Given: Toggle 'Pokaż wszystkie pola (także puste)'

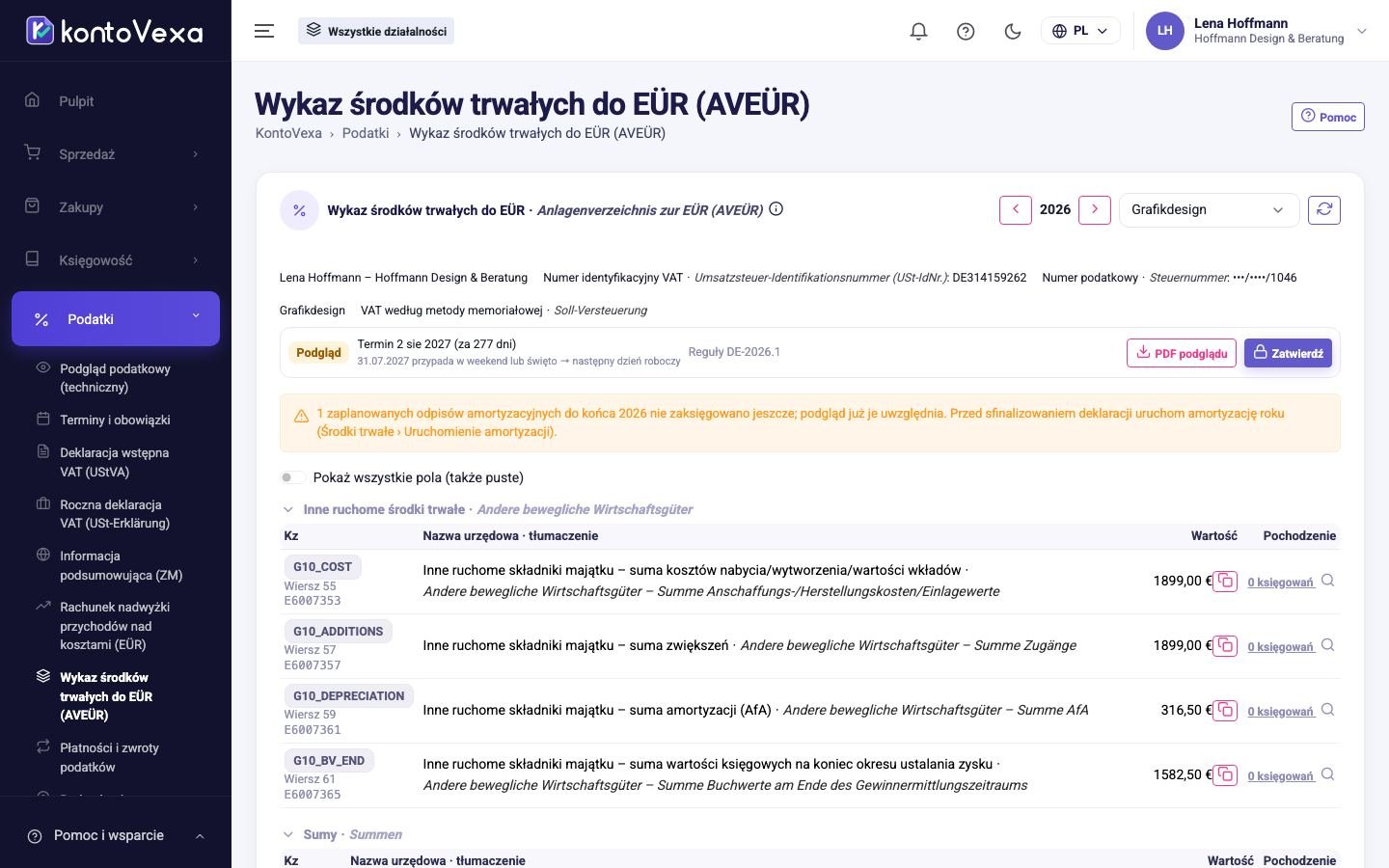Looking at the screenshot, I should (x=293, y=477).
